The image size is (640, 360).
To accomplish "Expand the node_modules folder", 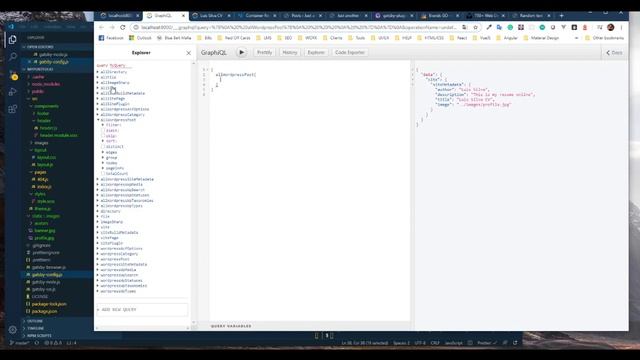I will 46,84.
